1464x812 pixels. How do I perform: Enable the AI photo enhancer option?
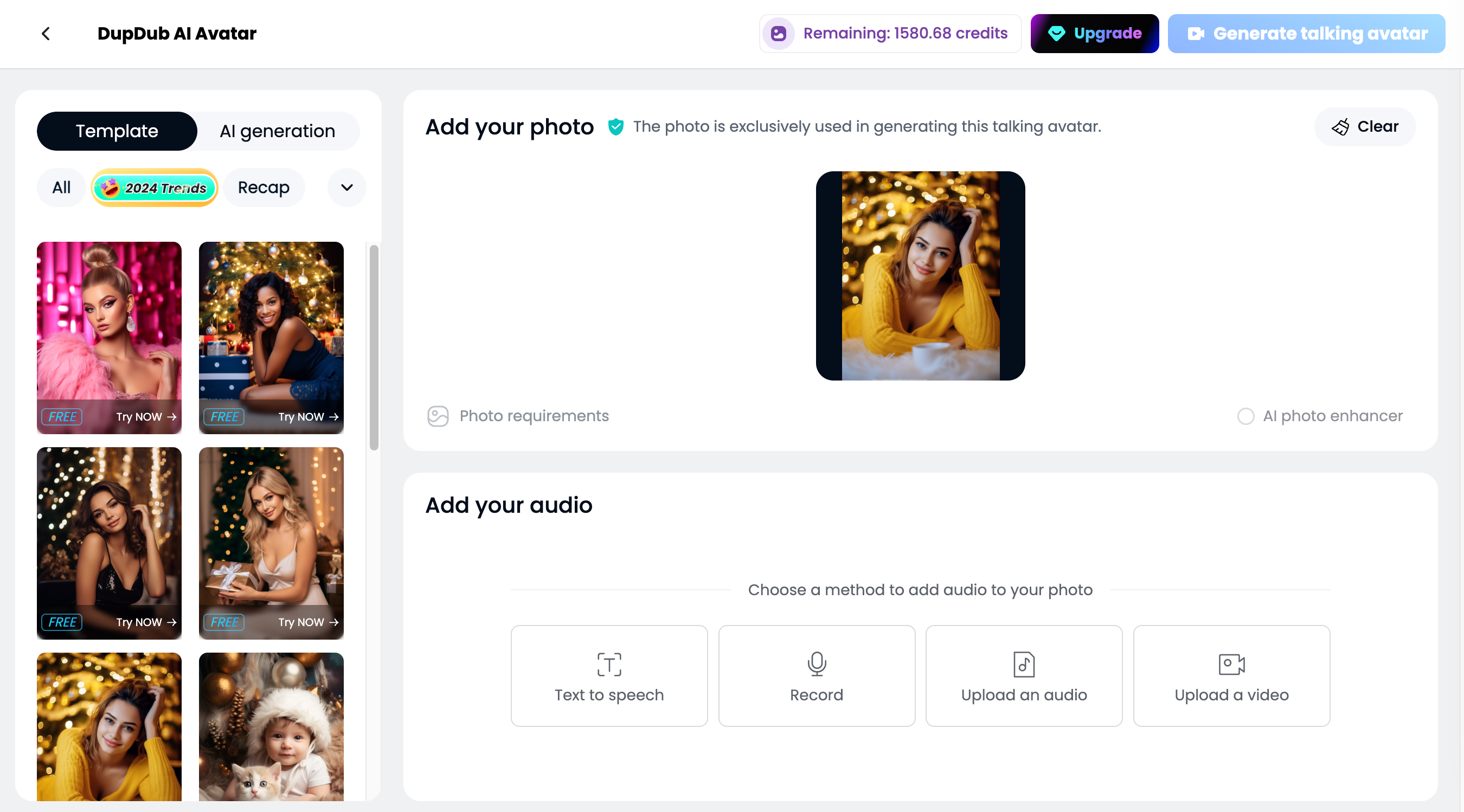tap(1245, 416)
